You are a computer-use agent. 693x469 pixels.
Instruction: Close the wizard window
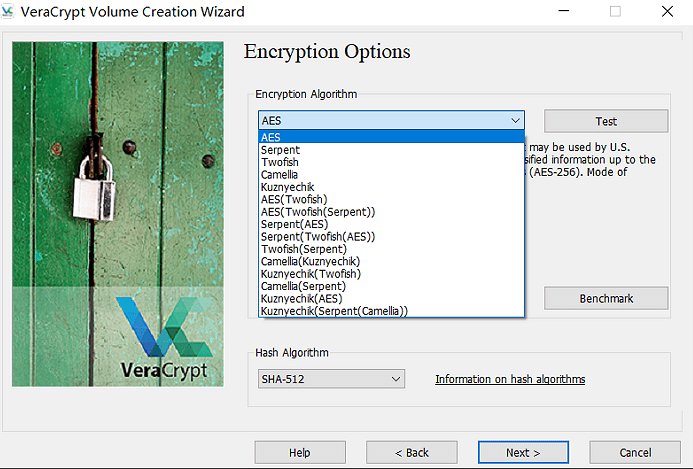coord(667,11)
